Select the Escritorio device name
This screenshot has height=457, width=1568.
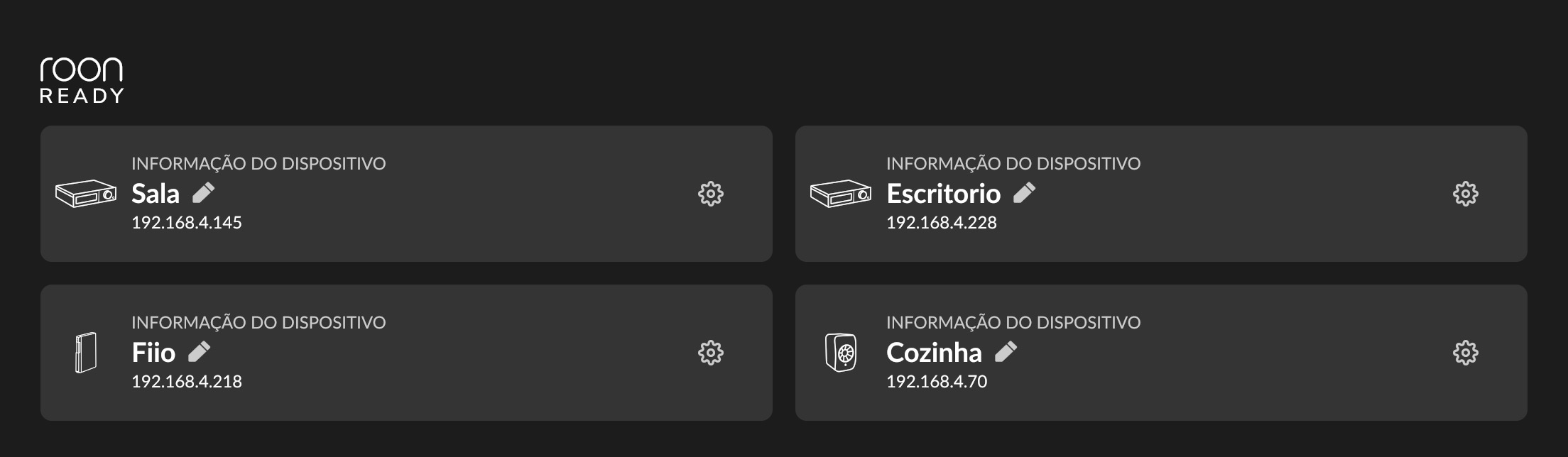click(x=943, y=194)
